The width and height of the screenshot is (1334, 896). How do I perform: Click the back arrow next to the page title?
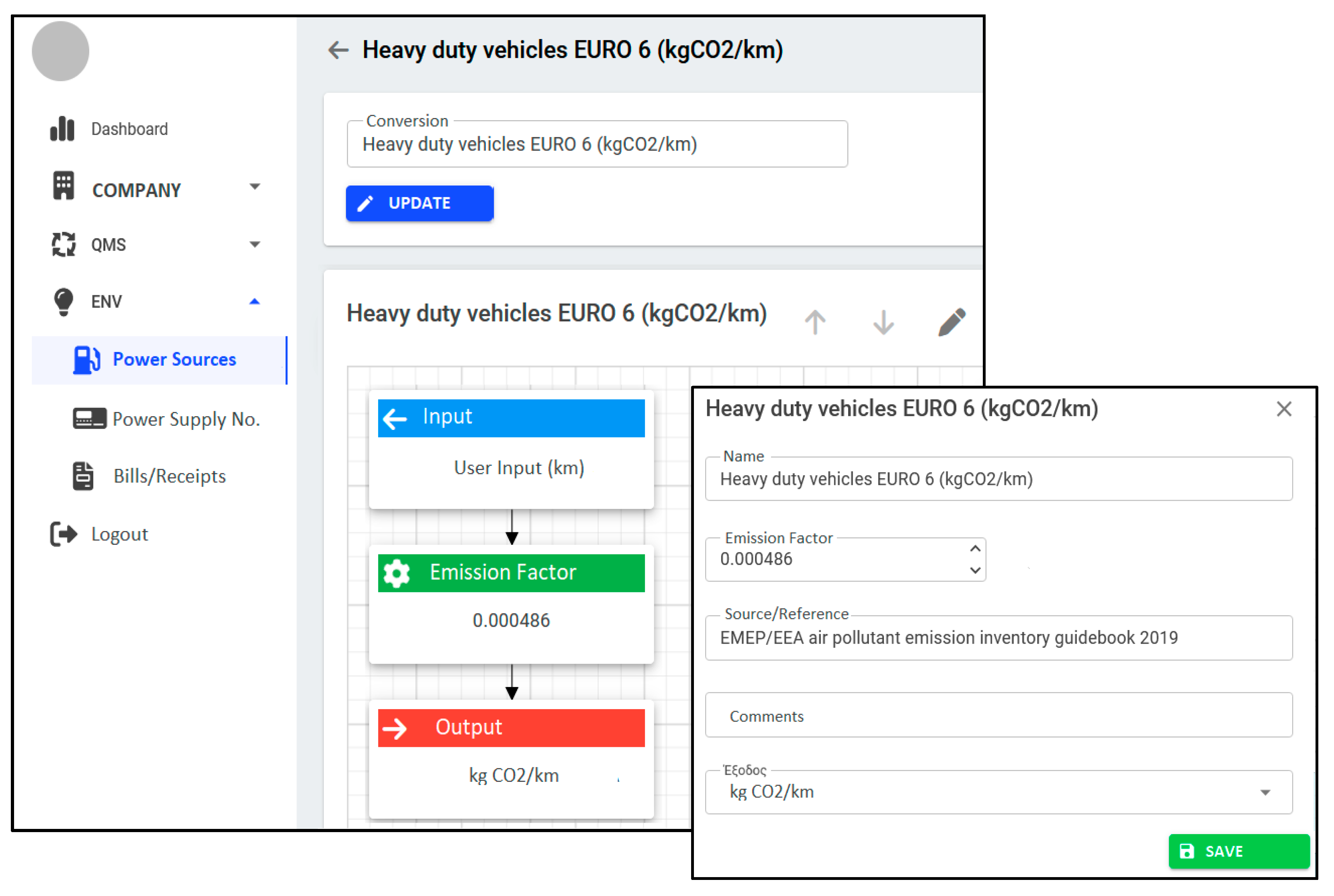coord(338,51)
